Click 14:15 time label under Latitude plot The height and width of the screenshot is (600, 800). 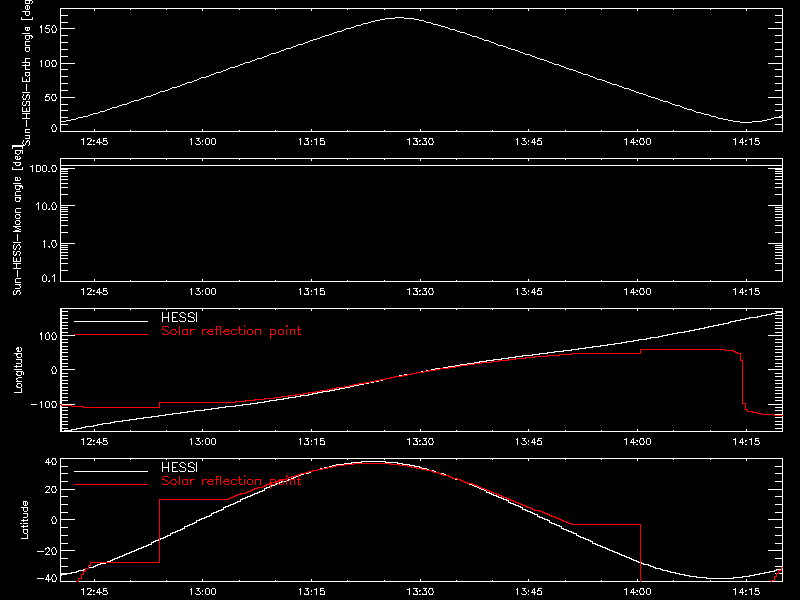point(746,591)
